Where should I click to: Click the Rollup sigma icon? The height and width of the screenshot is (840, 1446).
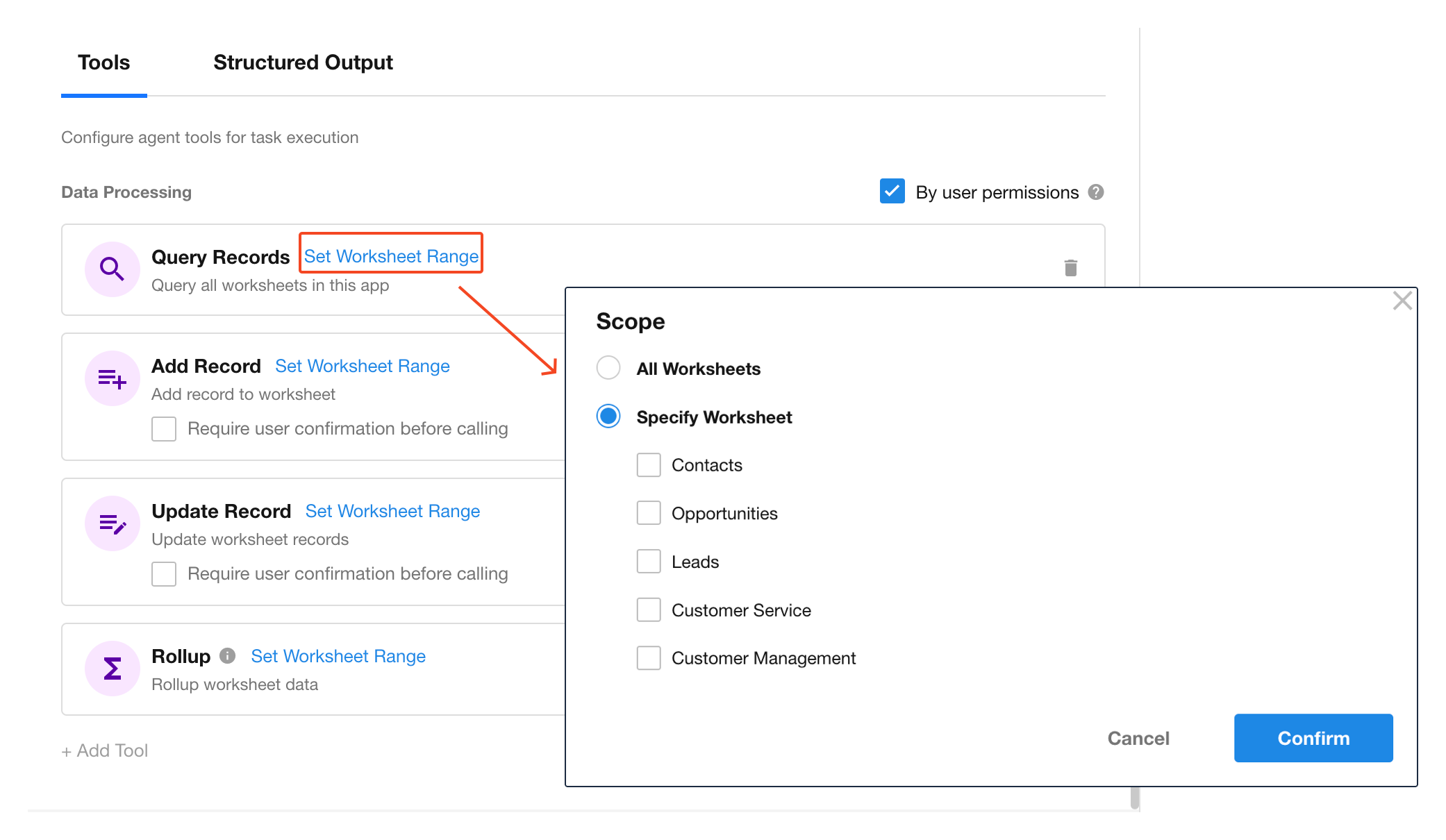click(x=112, y=669)
